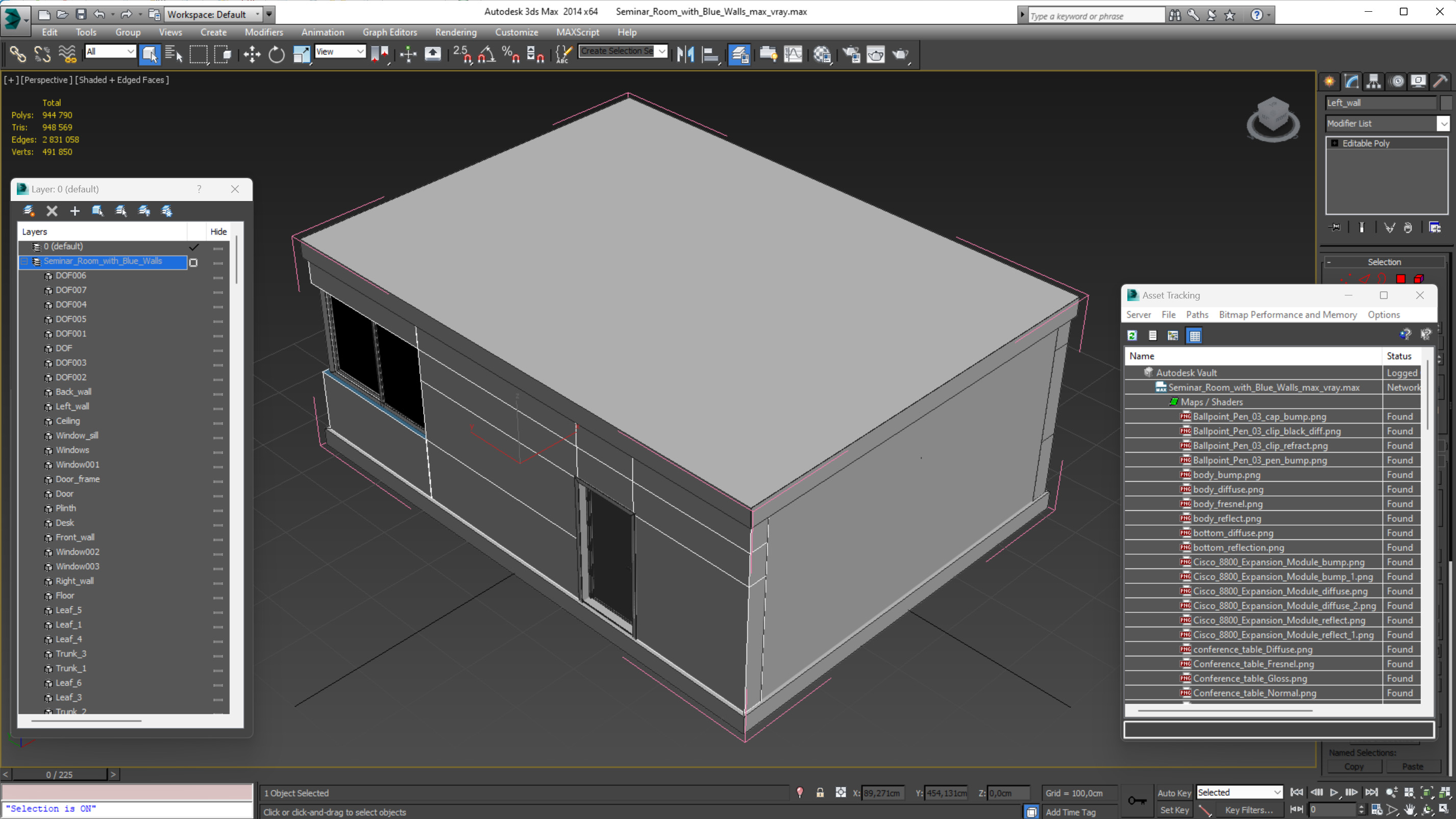
Task: Click the time slider 0 / 225 handle
Action: tap(59, 774)
